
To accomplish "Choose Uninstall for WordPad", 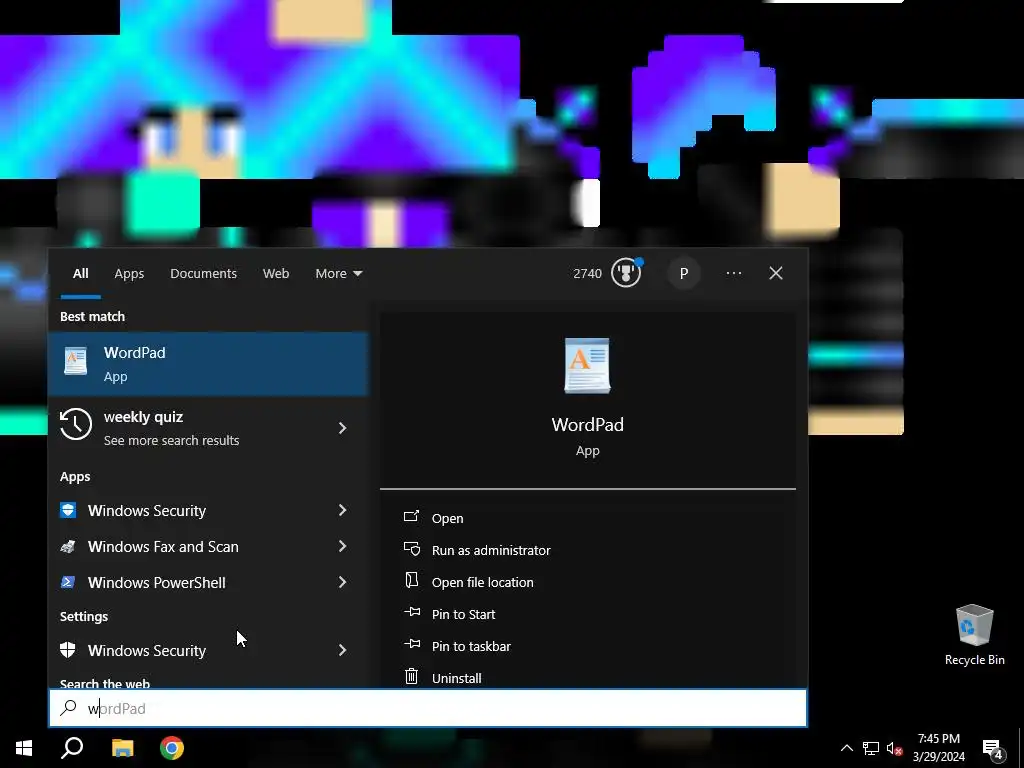I will tap(456, 678).
